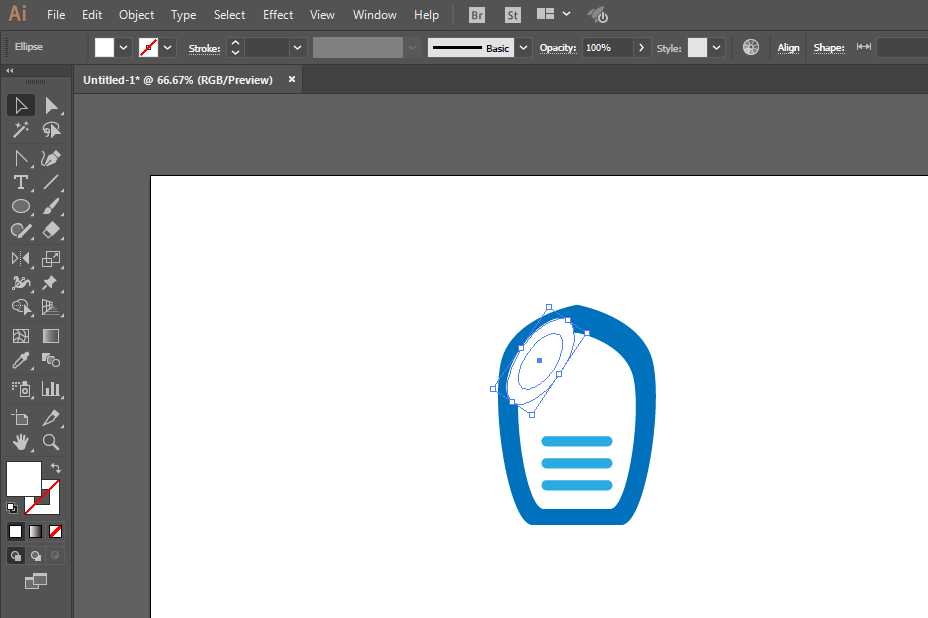Click the Align label in the control bar
The width and height of the screenshot is (928, 618).
coord(788,47)
